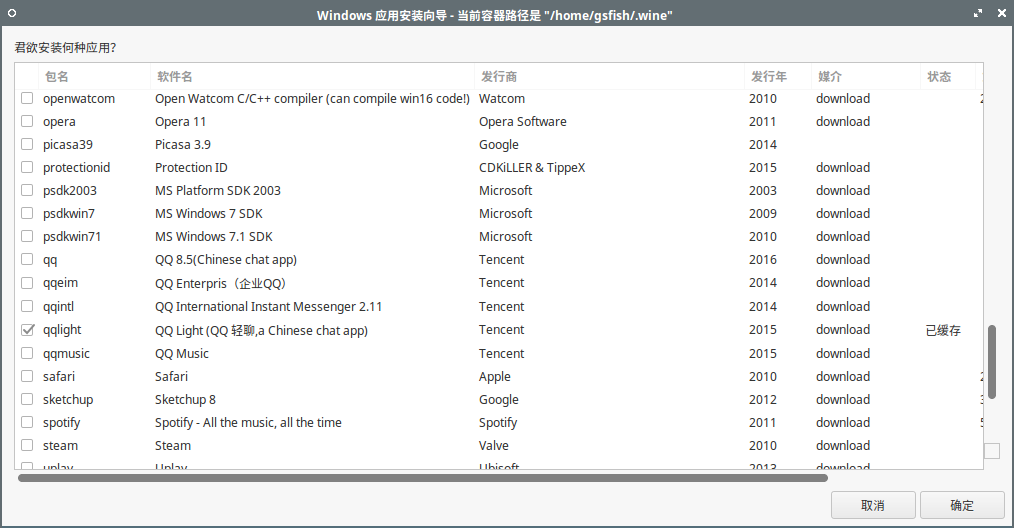
Task: Select 'Spotify - All the music' entry
Action: pyautogui.click(x=248, y=422)
